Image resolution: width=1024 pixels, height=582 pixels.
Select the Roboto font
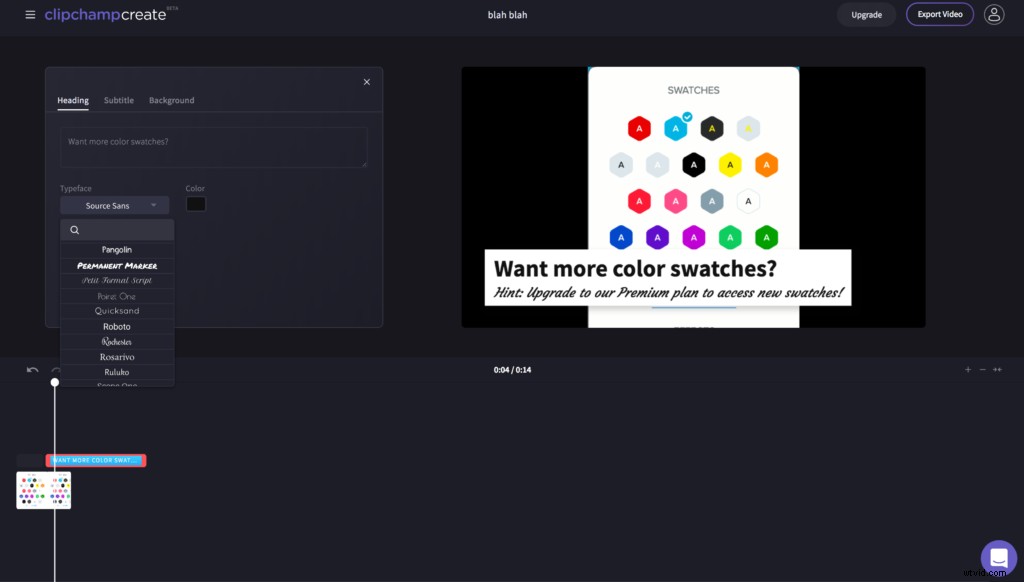[x=116, y=325]
